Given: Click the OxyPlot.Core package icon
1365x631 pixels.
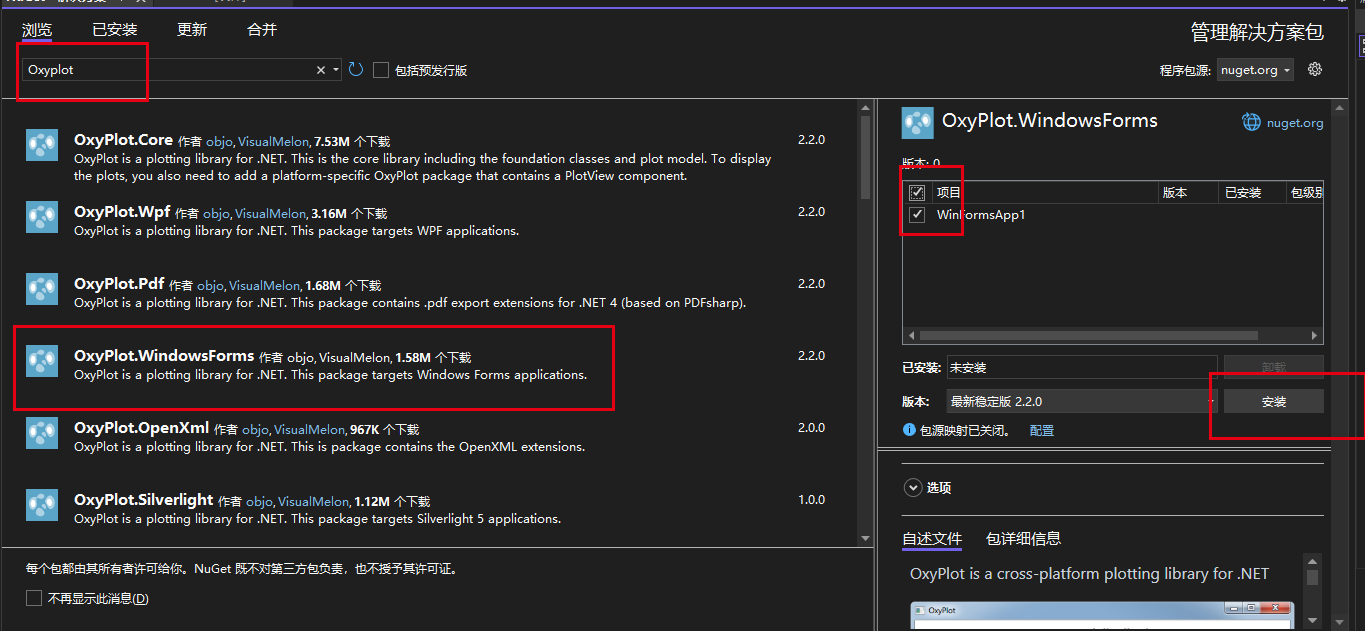Looking at the screenshot, I should tap(42, 145).
